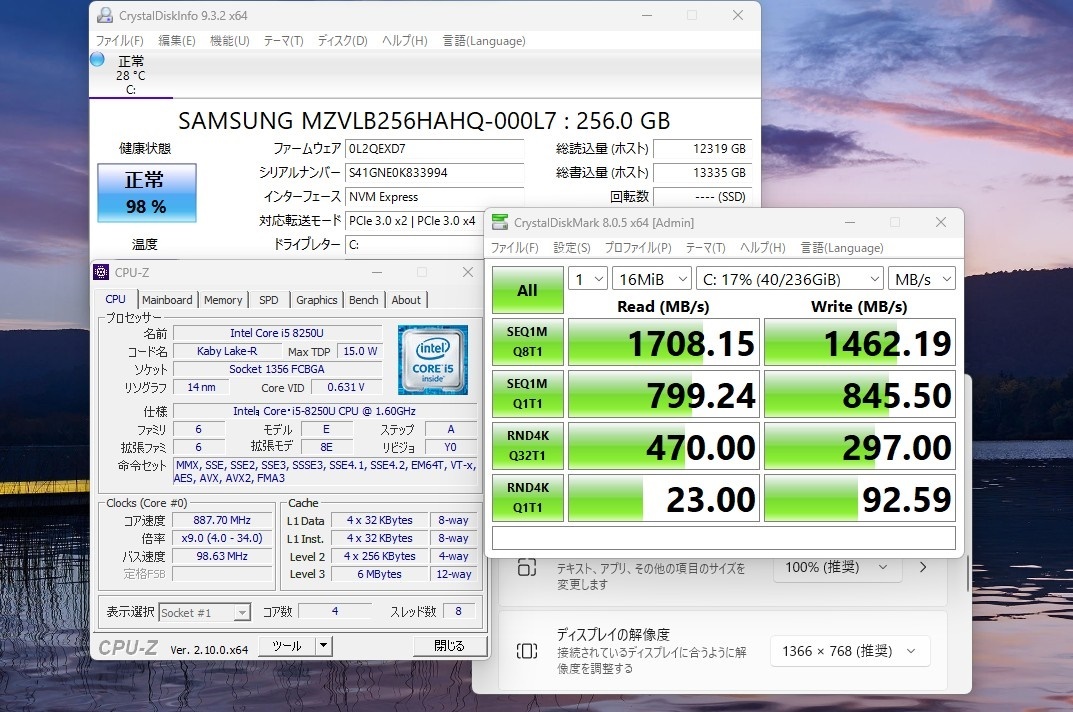1073x712 pixels.
Task: Run the SEQ1M Q8T1 test
Action: coord(528,342)
